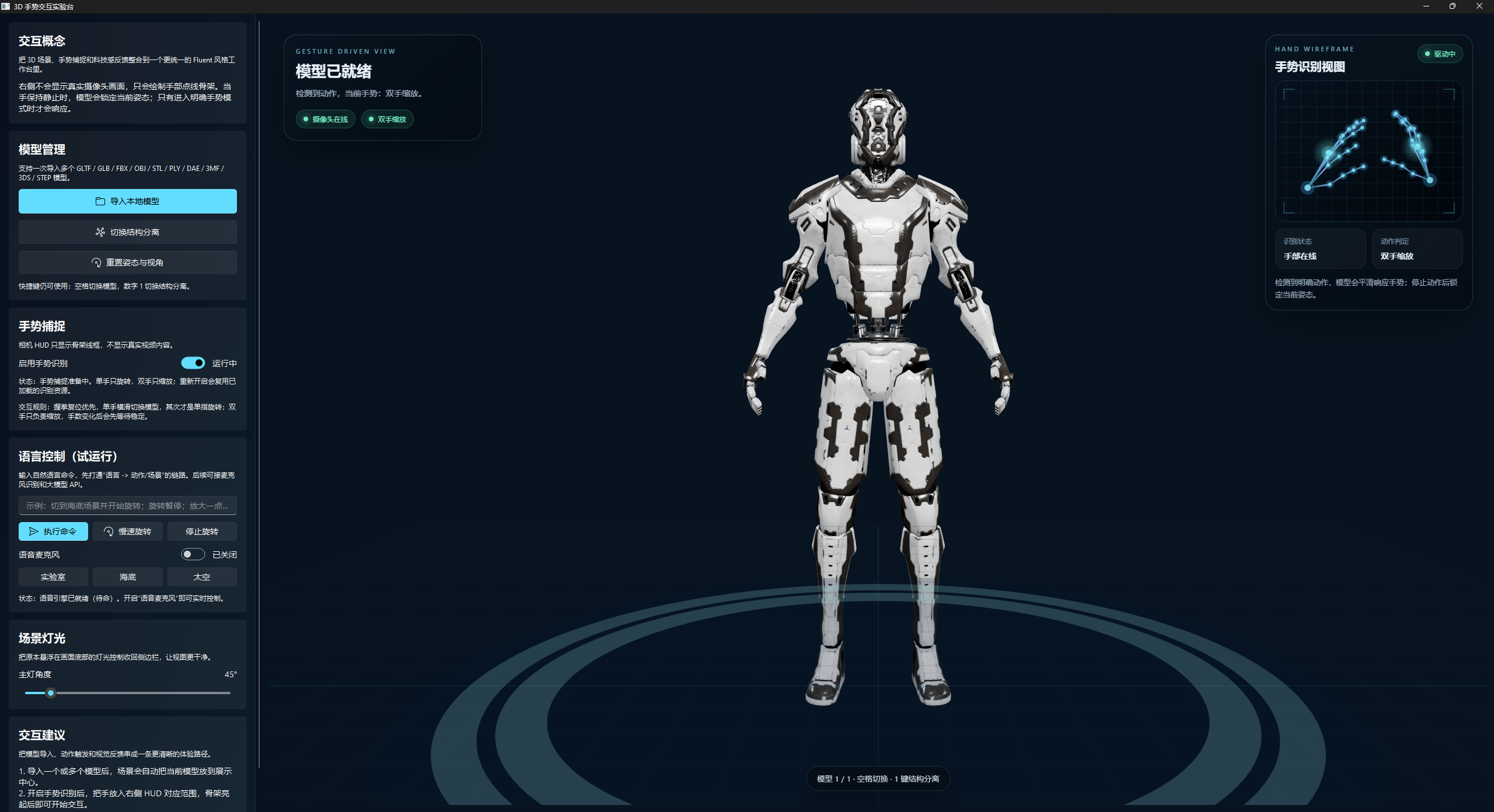Click the 动作判定 双手缩放 card

(x=1417, y=249)
